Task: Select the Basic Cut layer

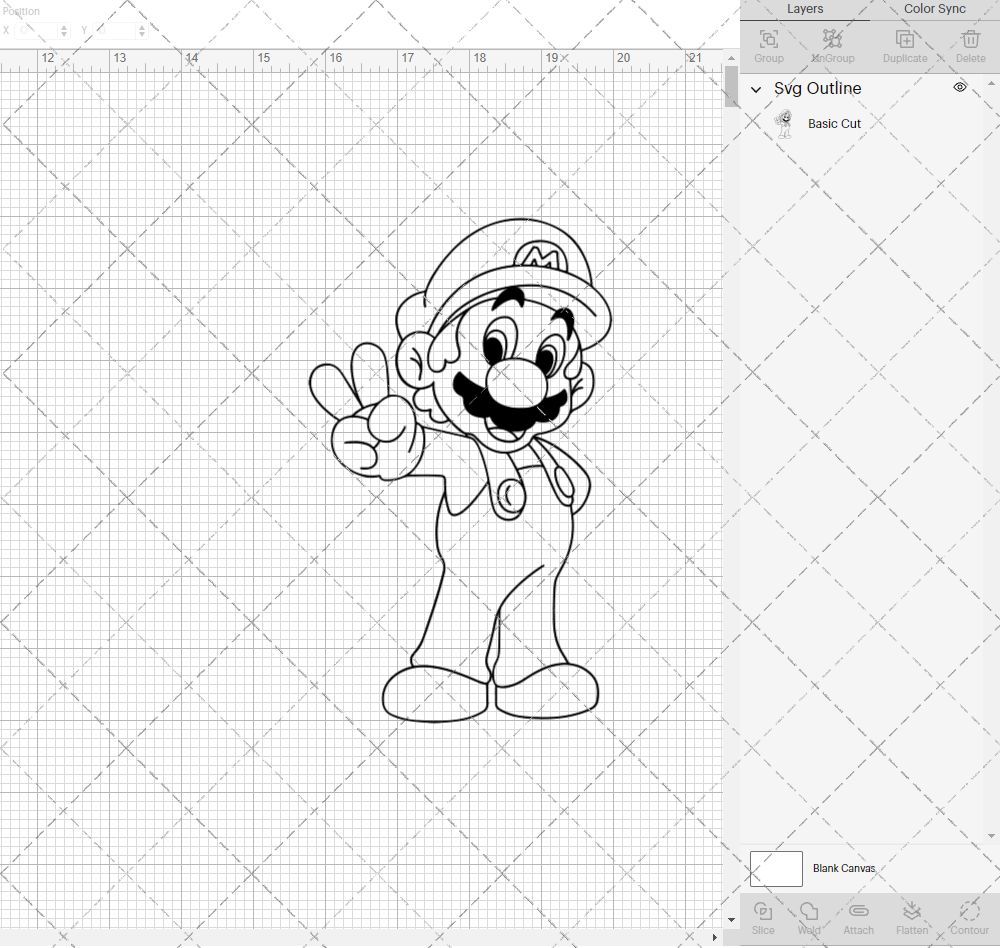Action: [835, 123]
